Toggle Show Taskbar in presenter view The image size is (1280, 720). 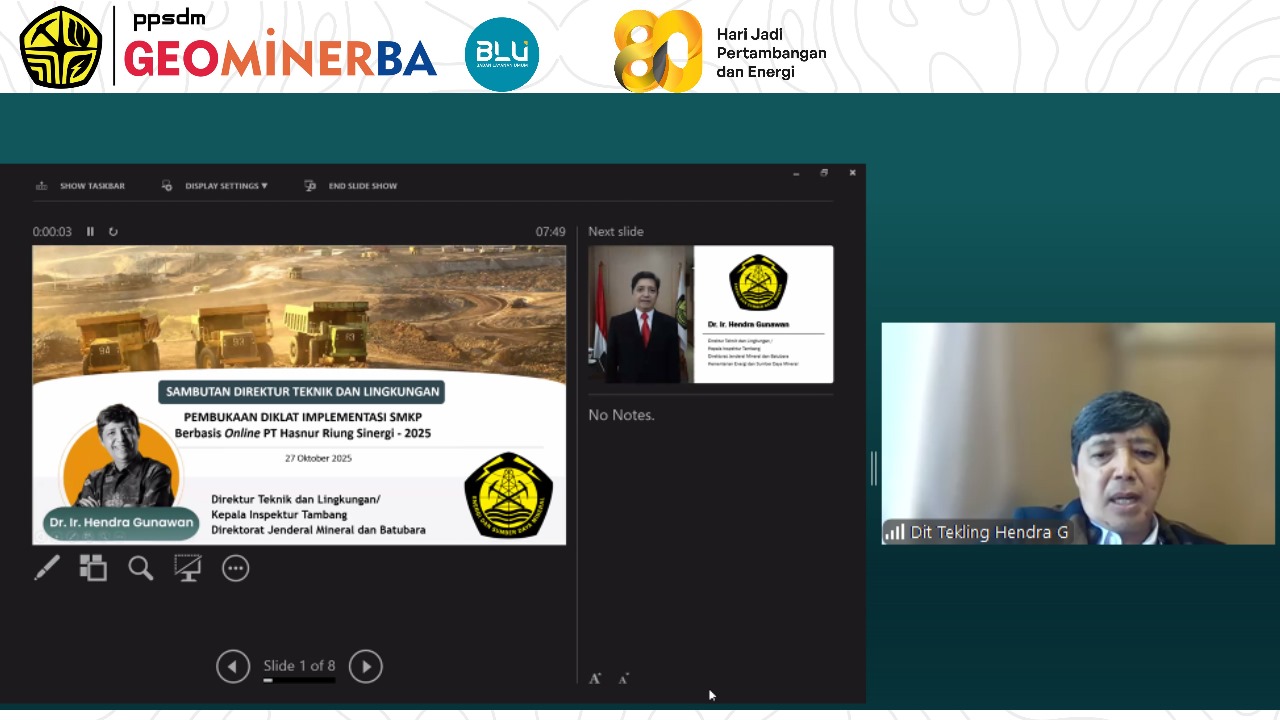pos(81,185)
